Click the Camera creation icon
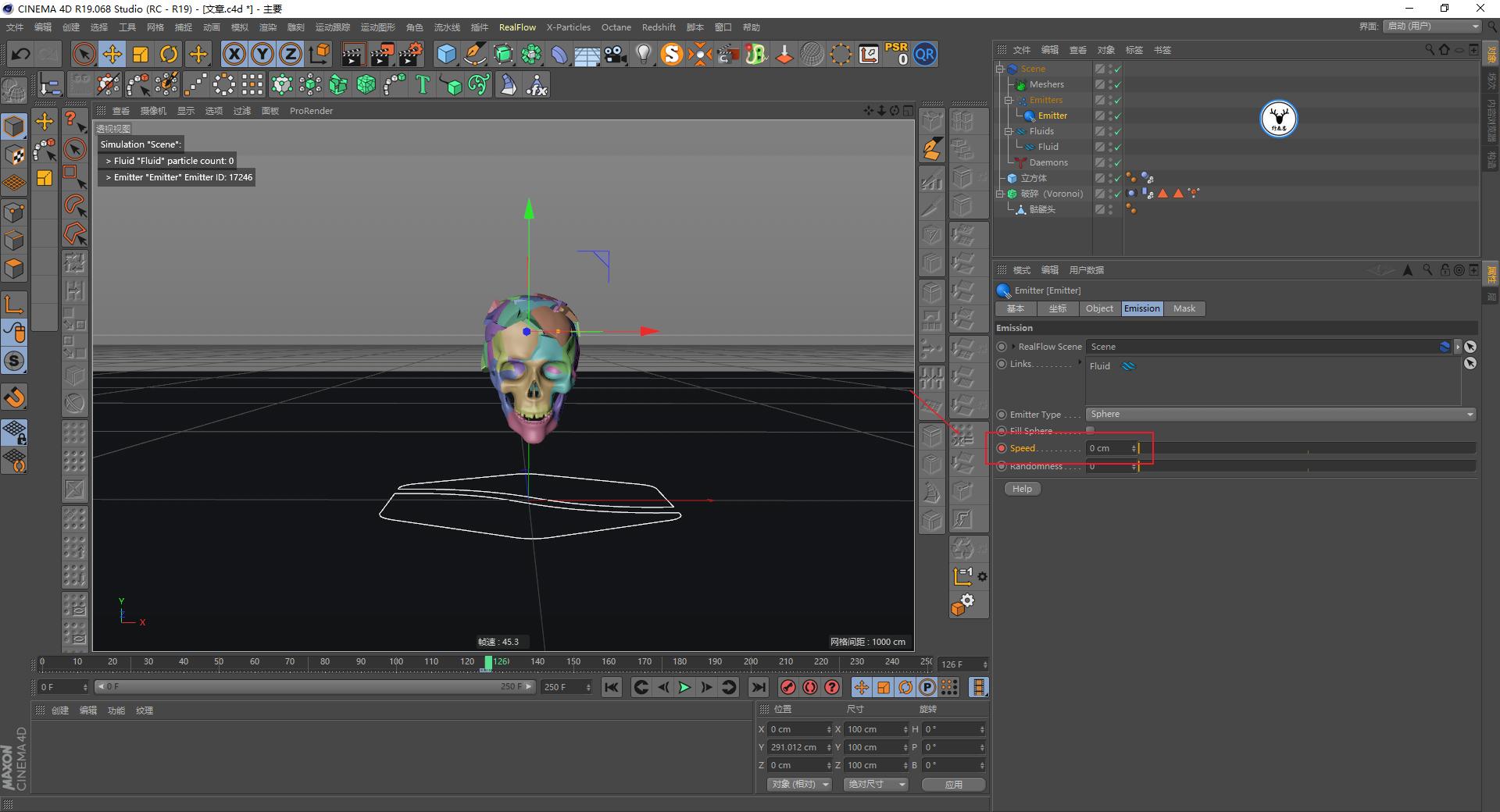This screenshot has height=812, width=1500. (x=615, y=55)
